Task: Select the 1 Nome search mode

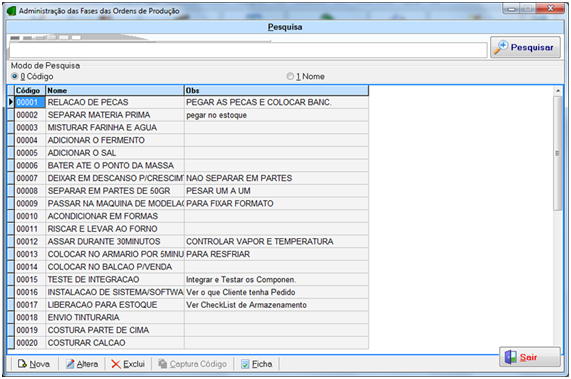Action: 305,76
